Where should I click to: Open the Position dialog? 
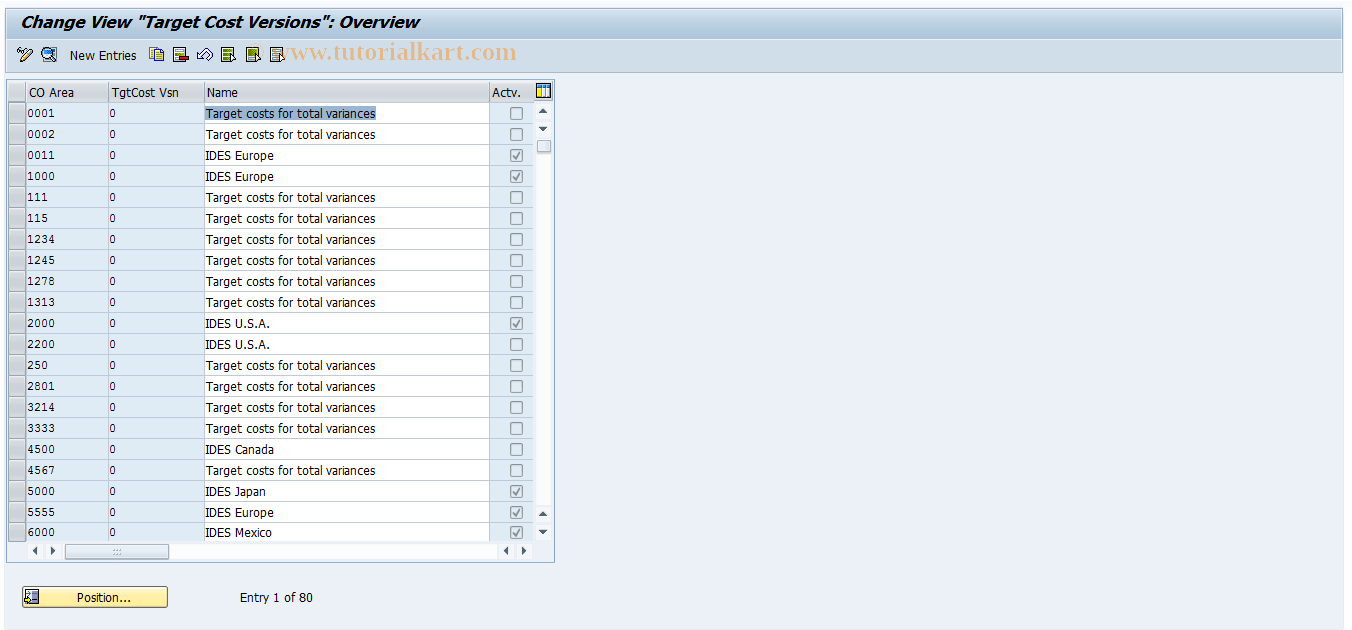(x=94, y=597)
